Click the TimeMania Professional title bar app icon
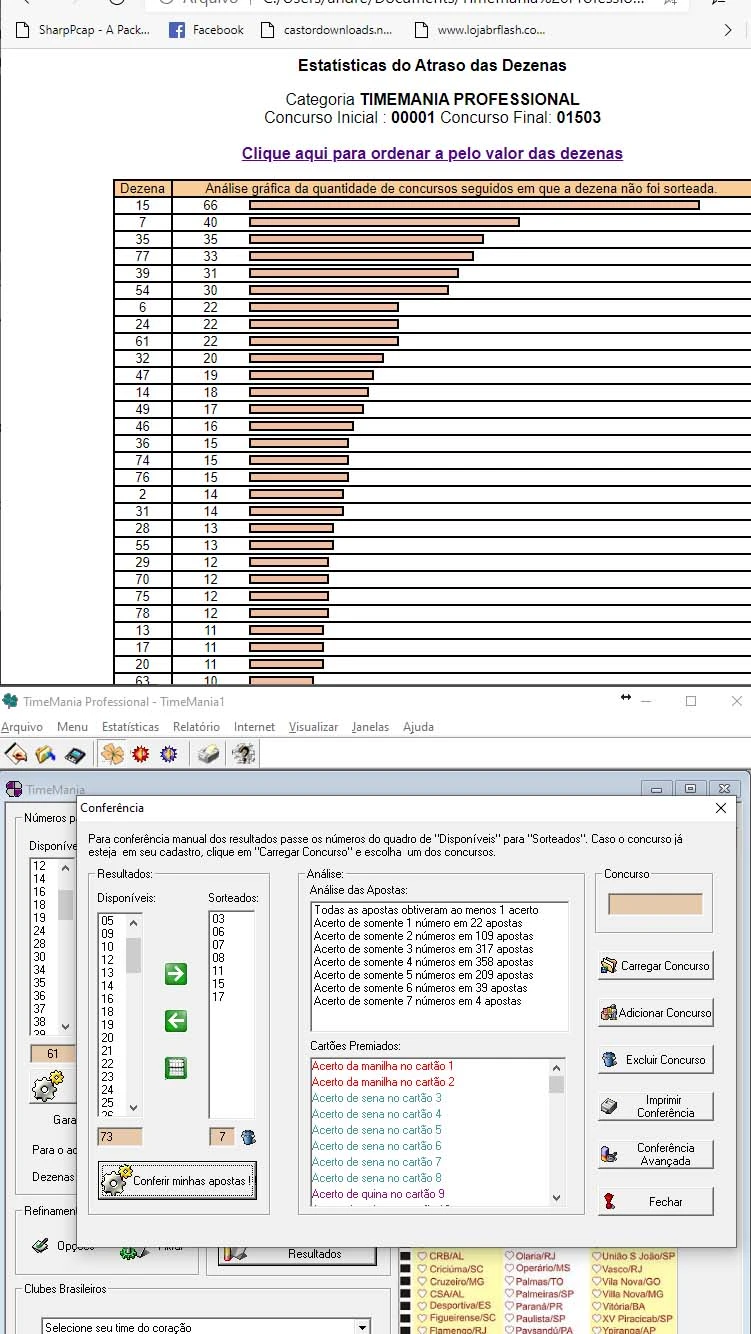This screenshot has height=1334, width=751. pyautogui.click(x=10, y=701)
